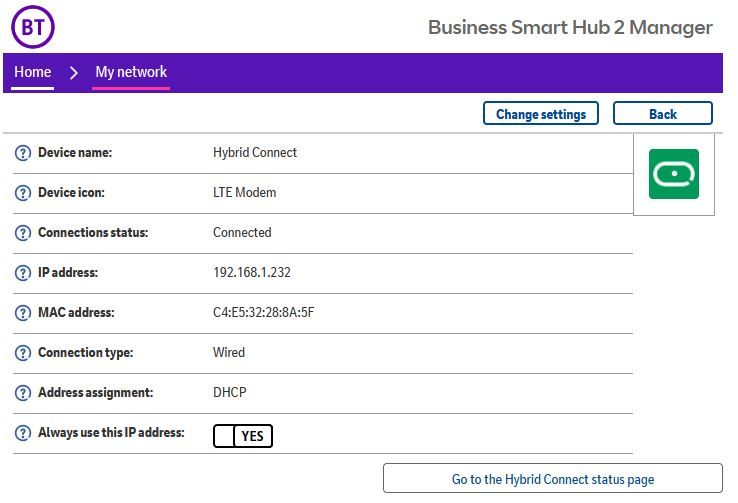Select the Wired connection type value
738x503 pixels.
(229, 352)
